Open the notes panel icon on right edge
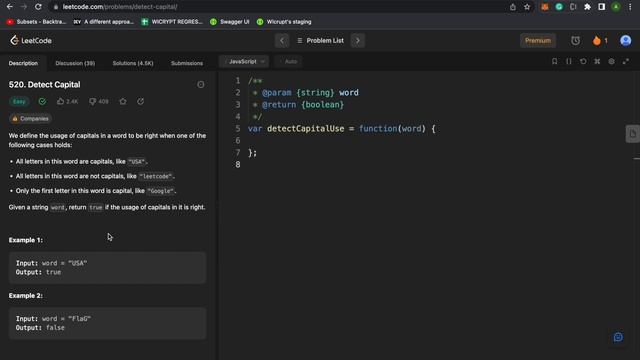The image size is (640, 360). pyautogui.click(x=632, y=134)
